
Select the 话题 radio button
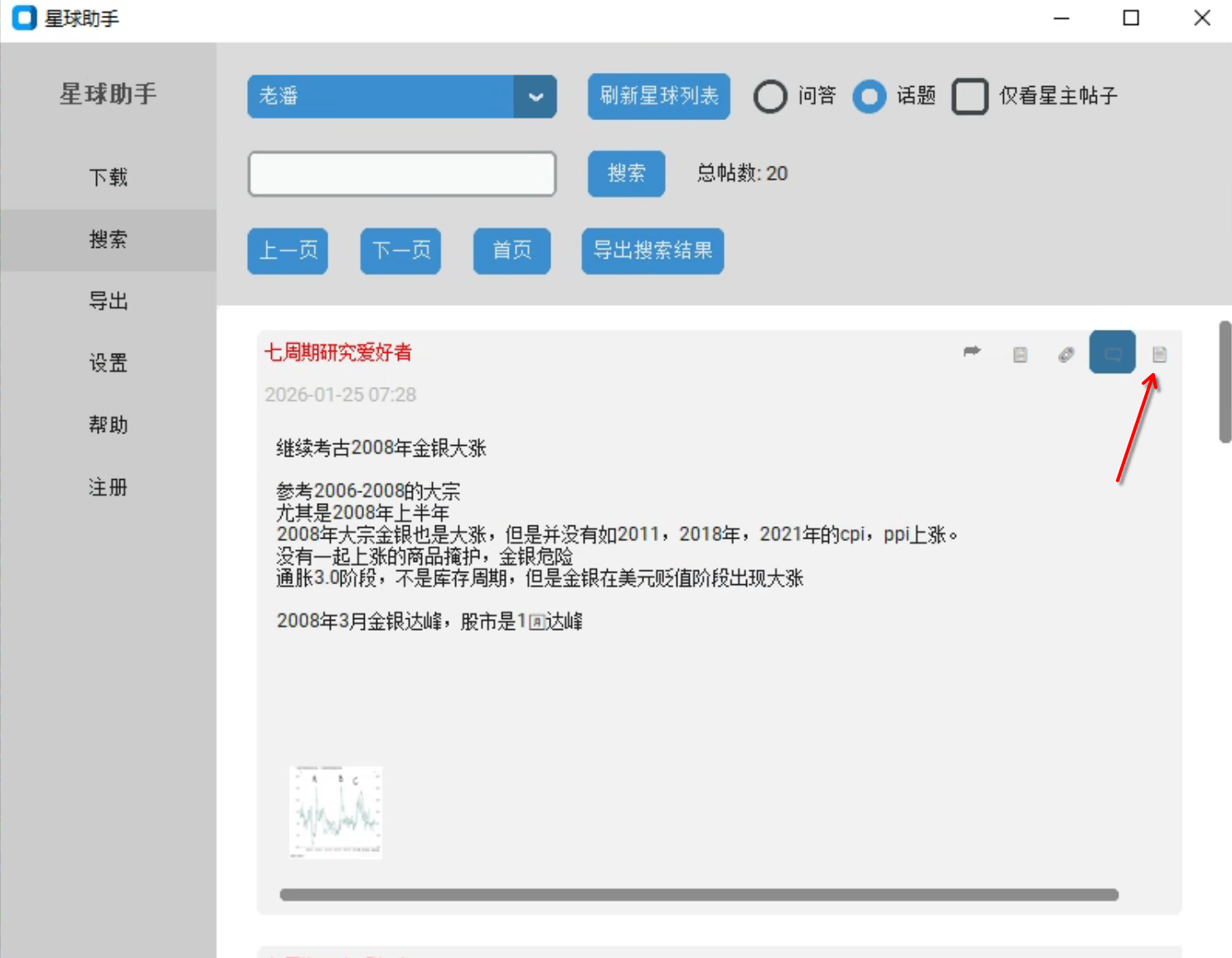[869, 96]
